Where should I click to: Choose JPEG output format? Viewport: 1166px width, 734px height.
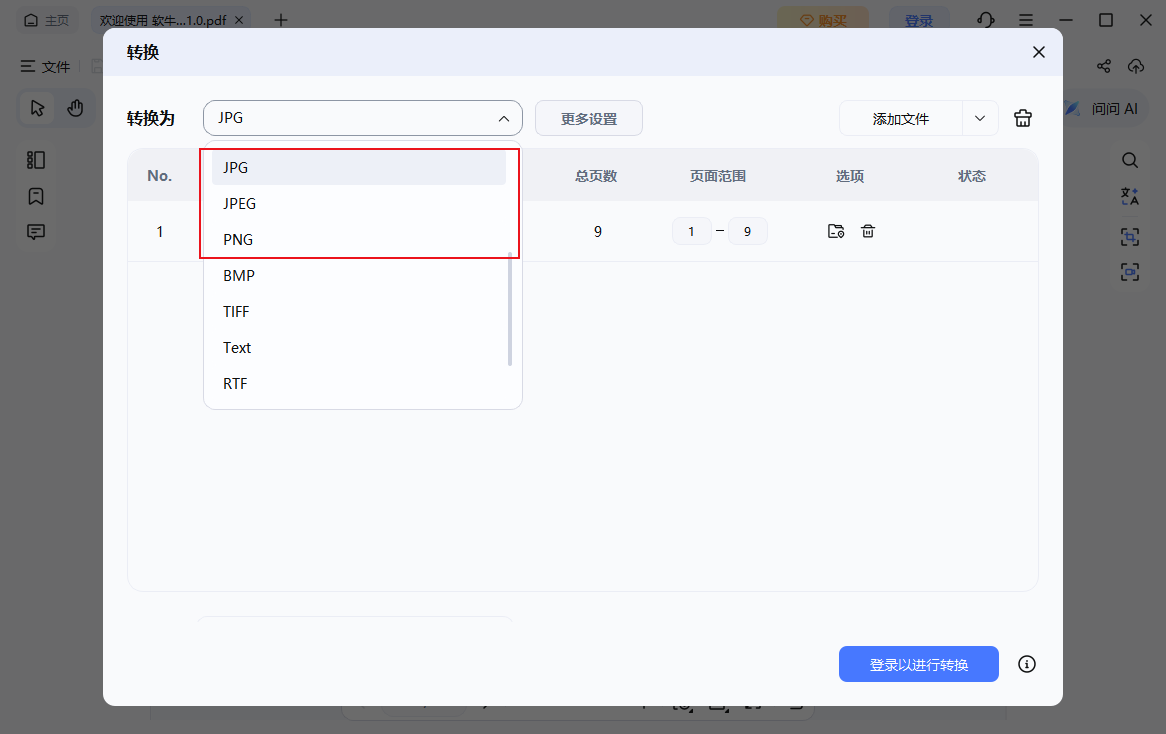click(358, 204)
